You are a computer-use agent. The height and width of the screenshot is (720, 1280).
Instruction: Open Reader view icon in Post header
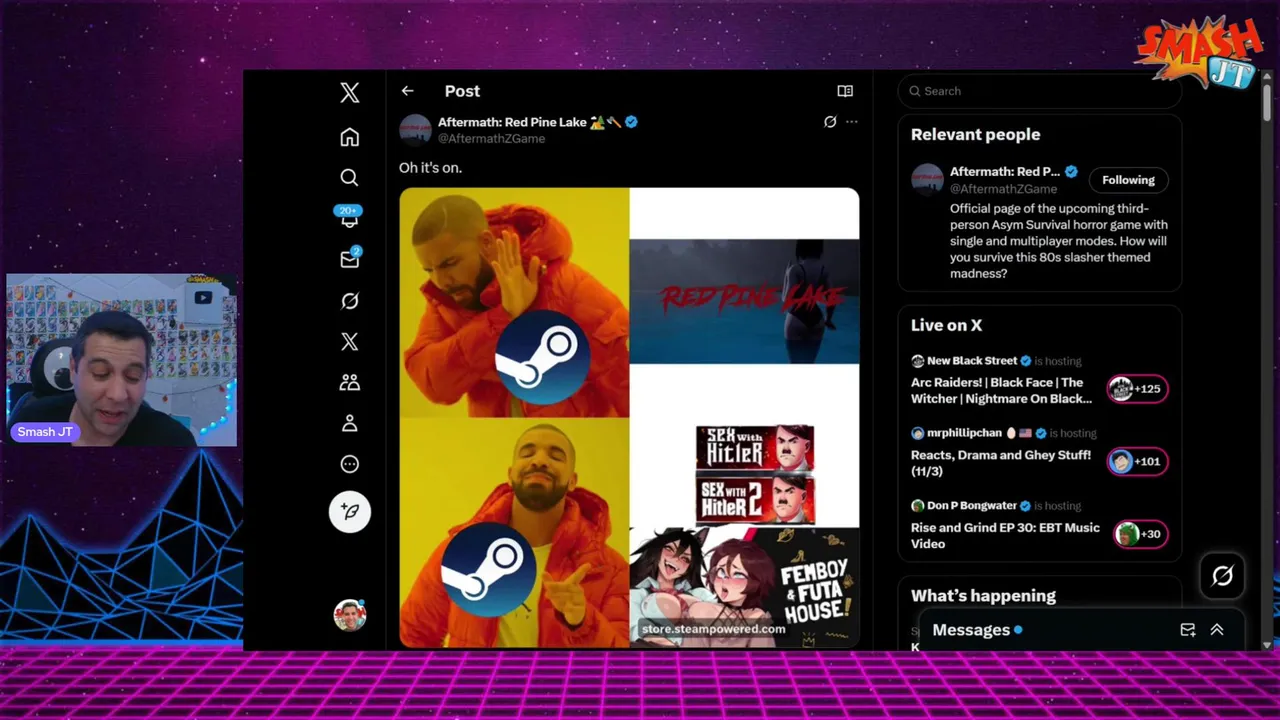(x=845, y=91)
